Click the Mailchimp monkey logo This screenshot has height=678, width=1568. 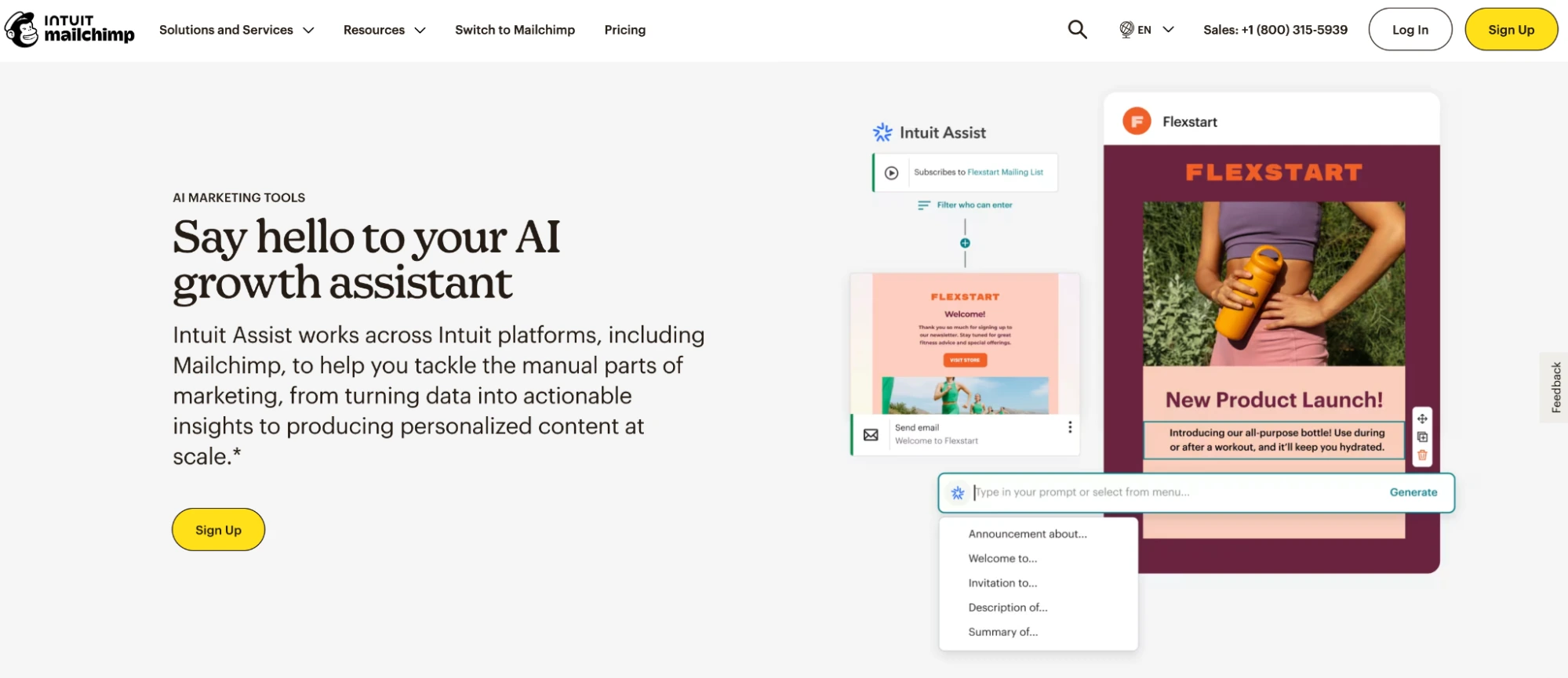(x=21, y=30)
